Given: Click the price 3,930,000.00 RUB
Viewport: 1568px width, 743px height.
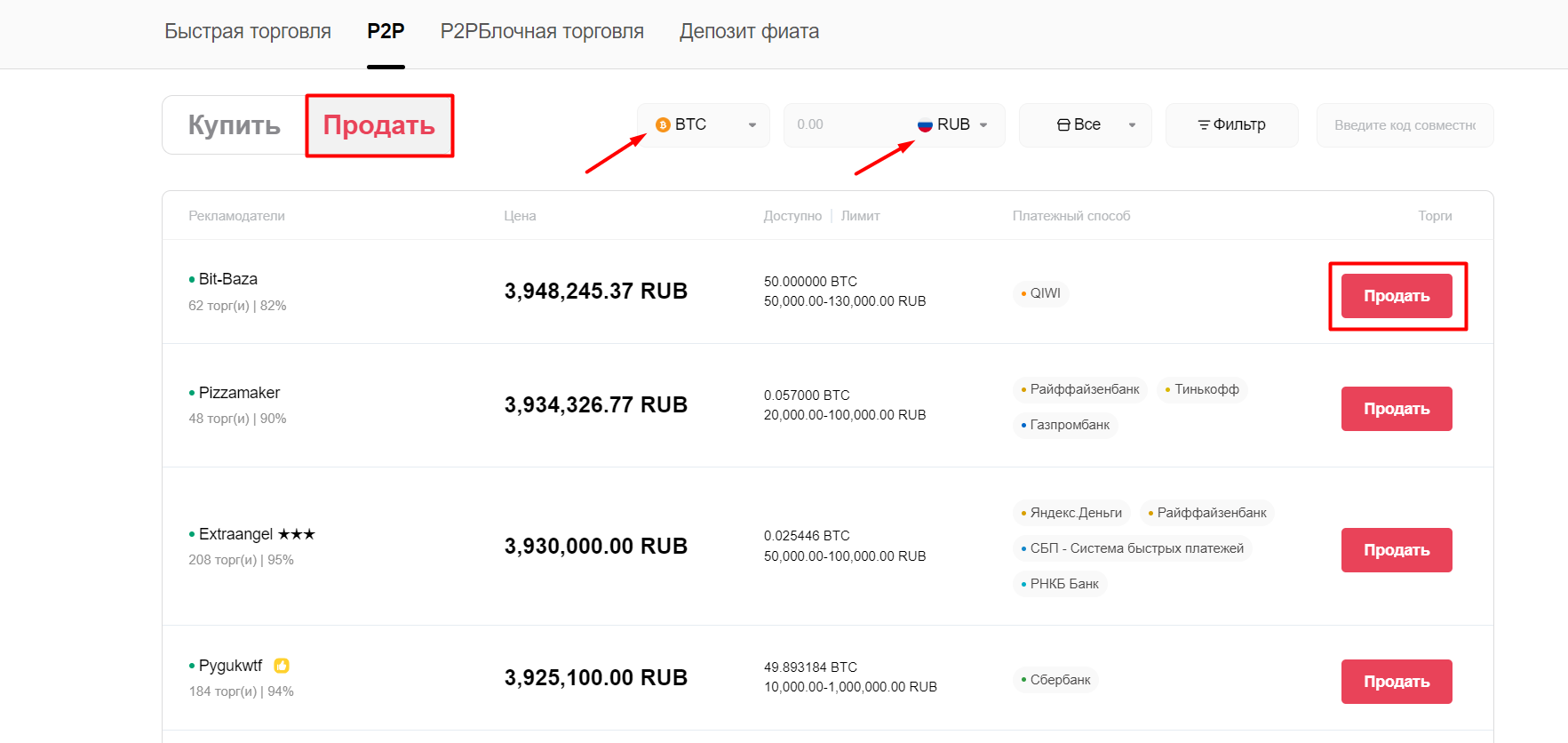Looking at the screenshot, I should coord(596,547).
